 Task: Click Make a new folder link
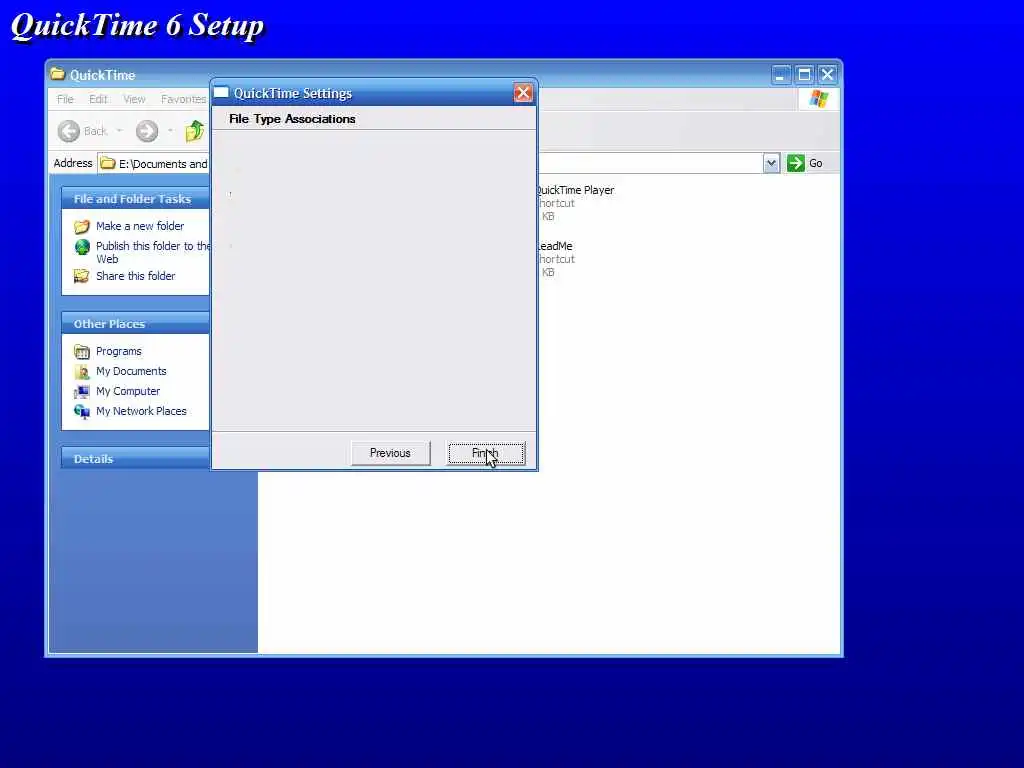click(140, 226)
